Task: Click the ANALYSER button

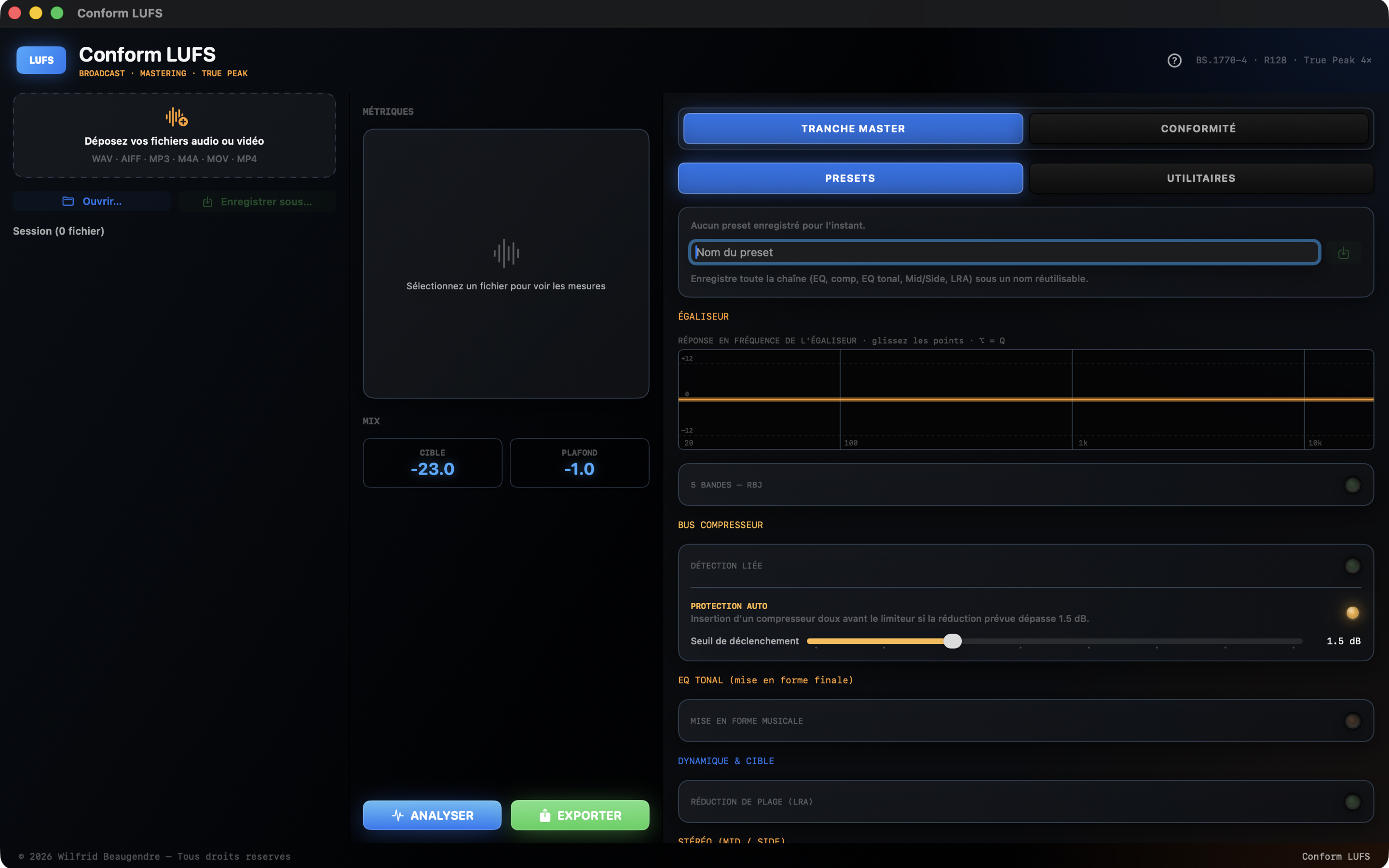Action: point(432,815)
